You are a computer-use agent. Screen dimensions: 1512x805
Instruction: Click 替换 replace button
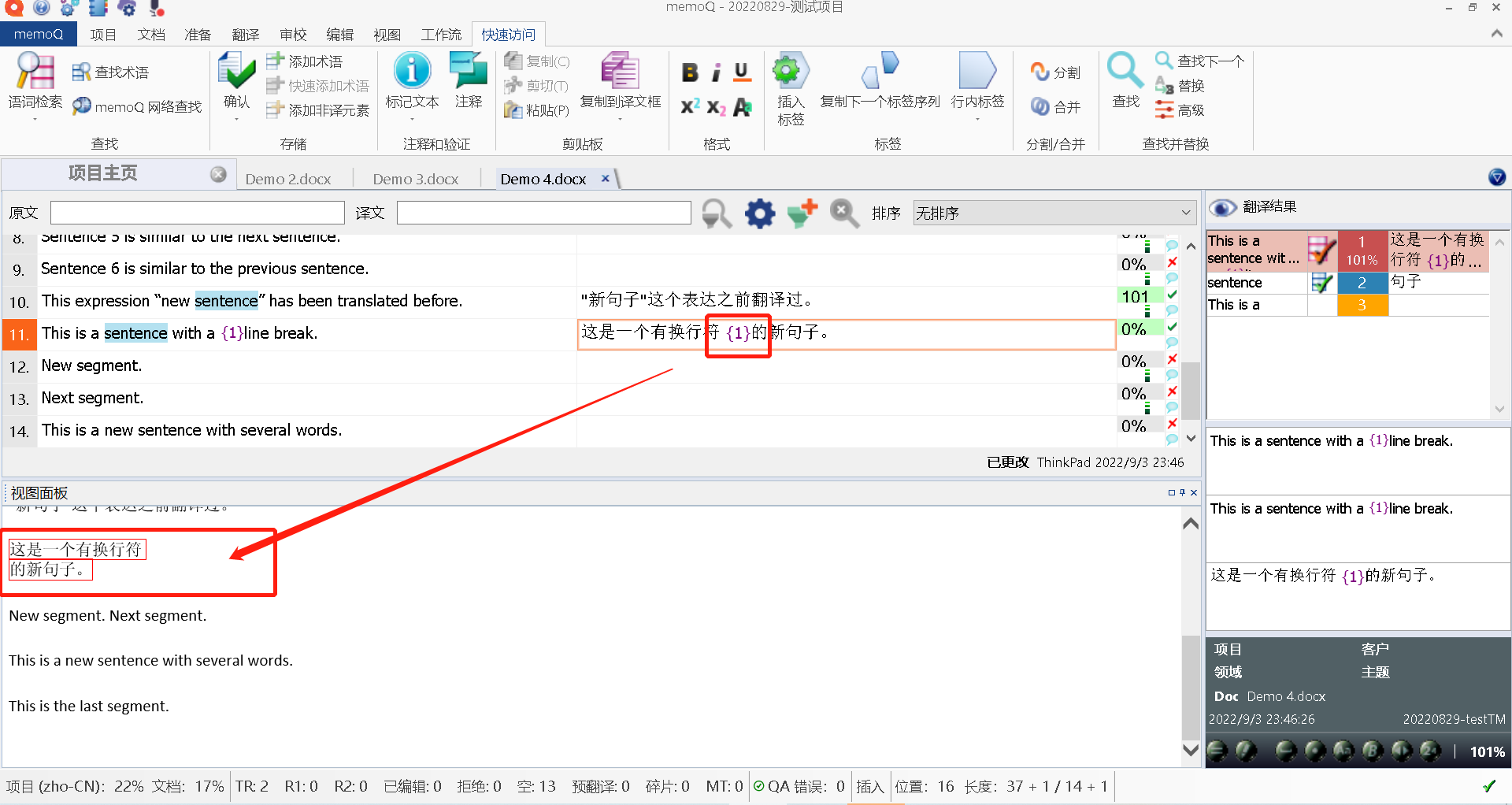(x=1180, y=85)
